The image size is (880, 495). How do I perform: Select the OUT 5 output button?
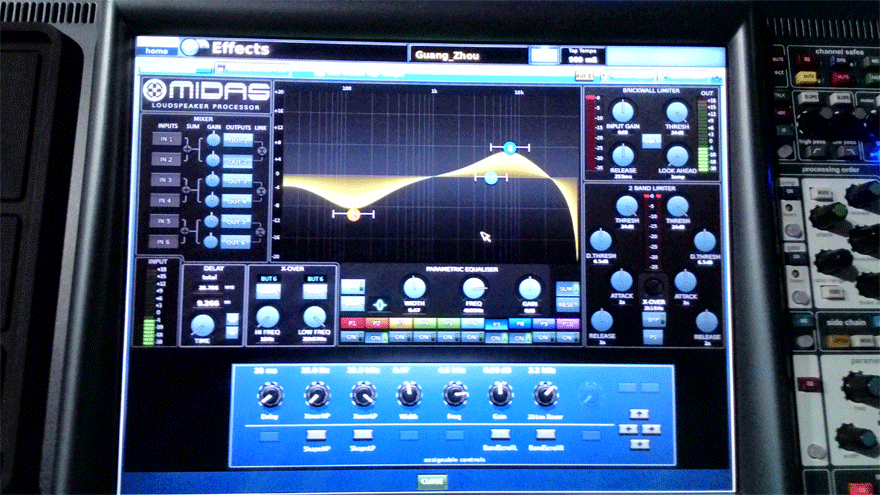click(236, 222)
